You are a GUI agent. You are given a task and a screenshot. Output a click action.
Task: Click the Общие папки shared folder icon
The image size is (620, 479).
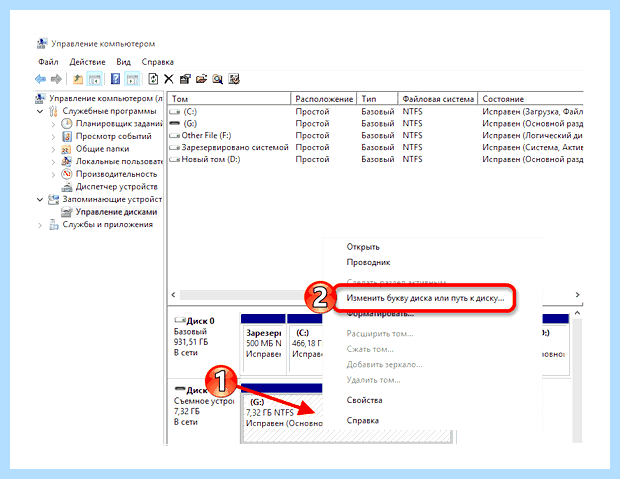pyautogui.click(x=66, y=149)
